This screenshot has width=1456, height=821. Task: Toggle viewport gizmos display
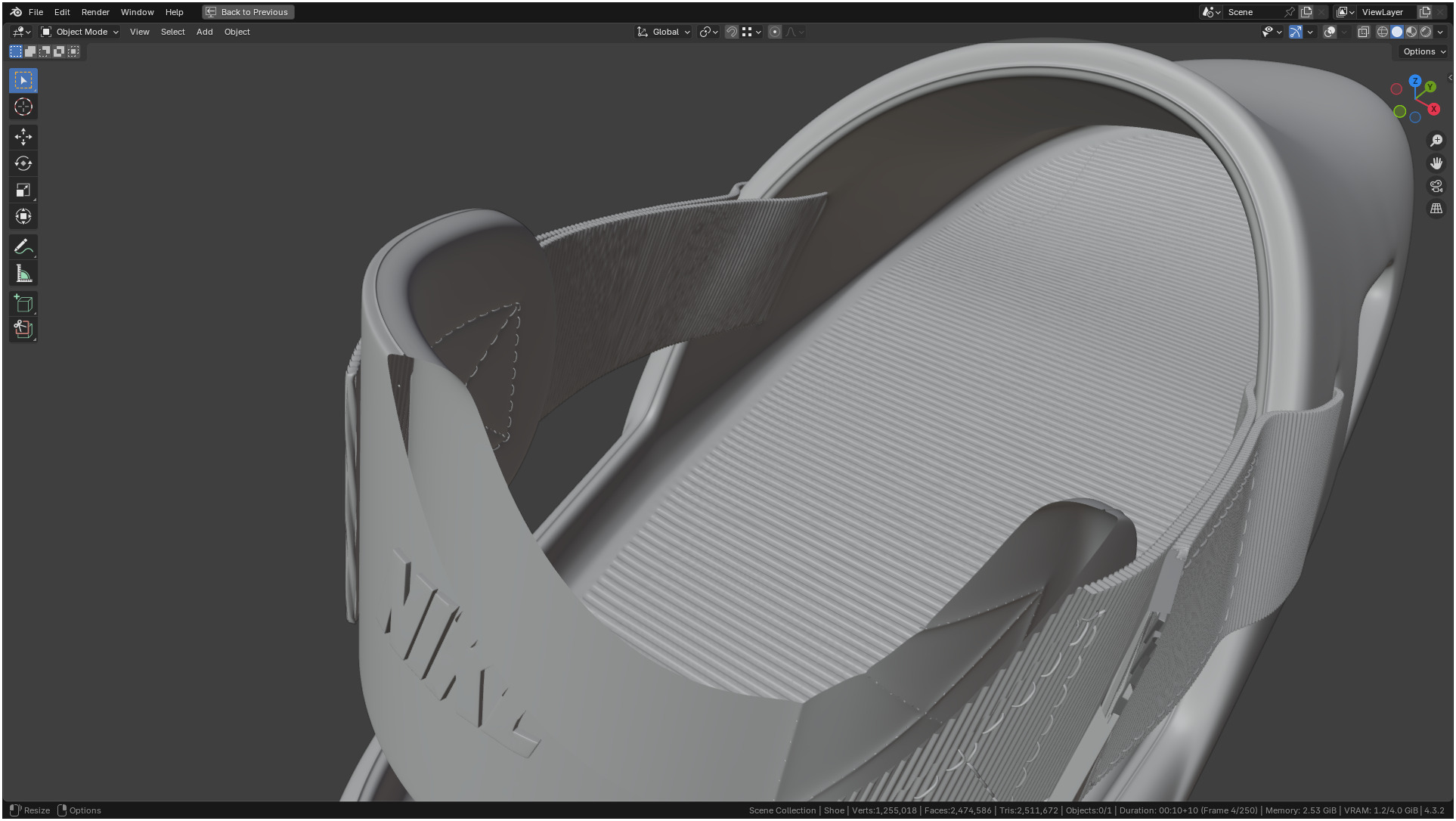(1296, 32)
